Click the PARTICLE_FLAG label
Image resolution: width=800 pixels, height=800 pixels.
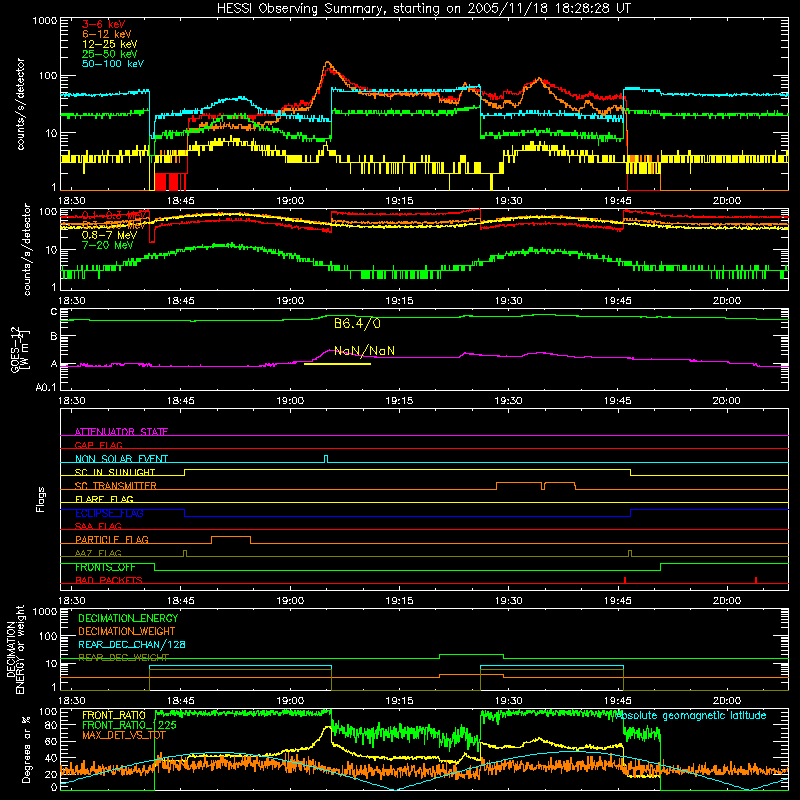pyautogui.click(x=112, y=539)
